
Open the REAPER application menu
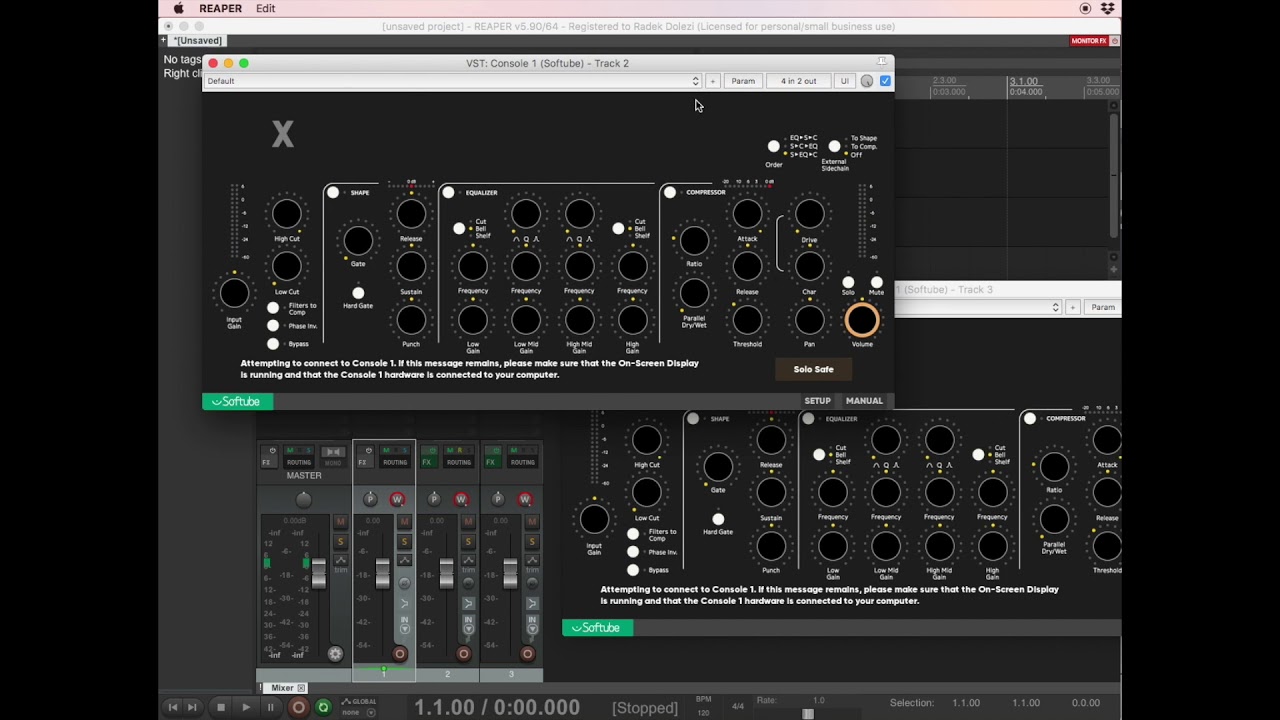220,8
